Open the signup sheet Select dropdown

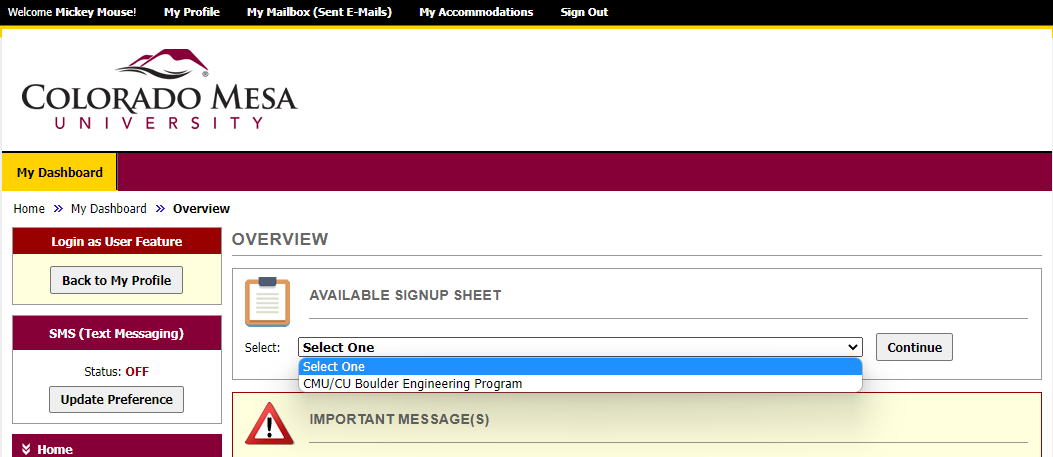click(x=580, y=347)
